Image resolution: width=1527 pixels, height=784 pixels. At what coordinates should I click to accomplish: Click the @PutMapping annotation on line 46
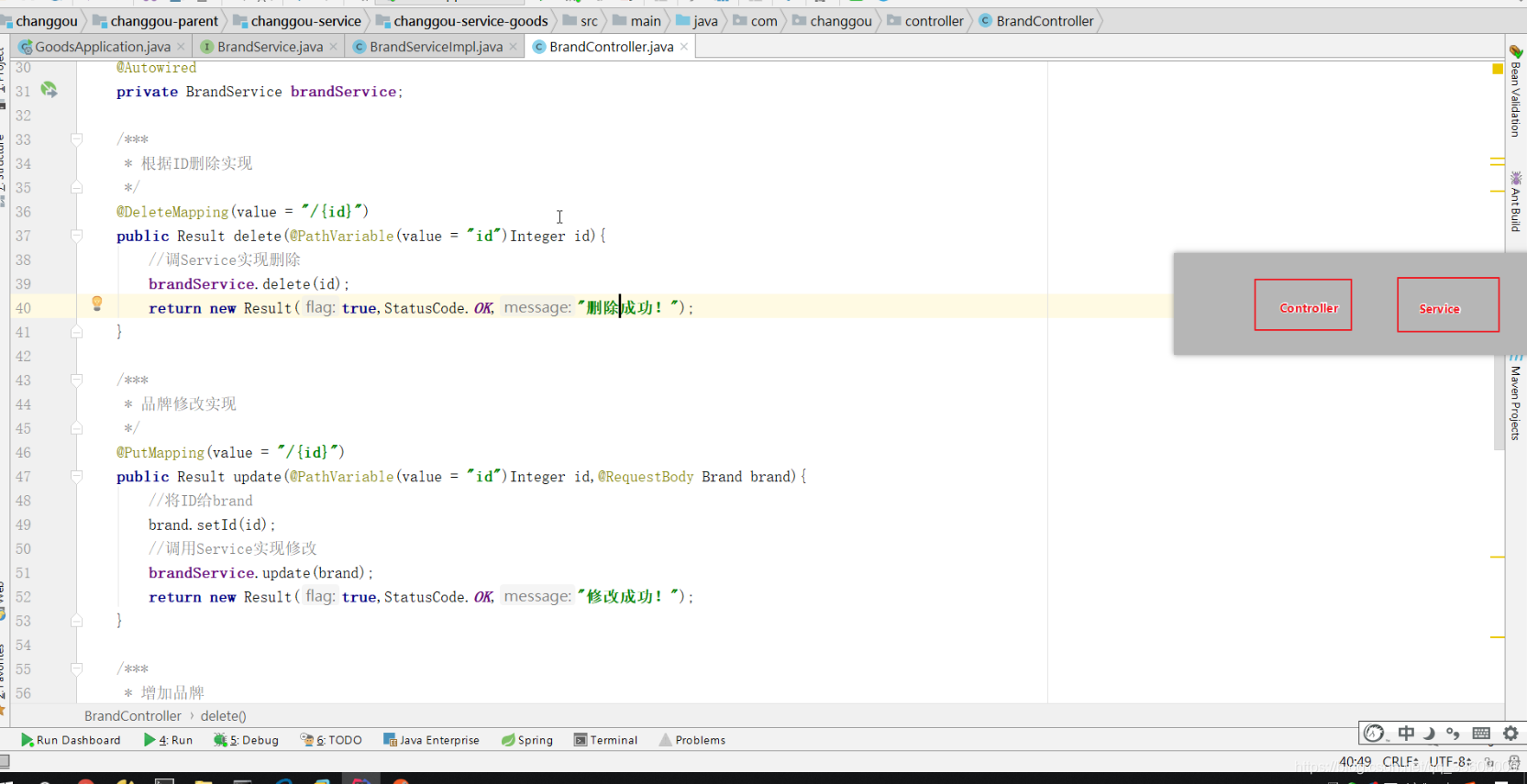tap(160, 452)
